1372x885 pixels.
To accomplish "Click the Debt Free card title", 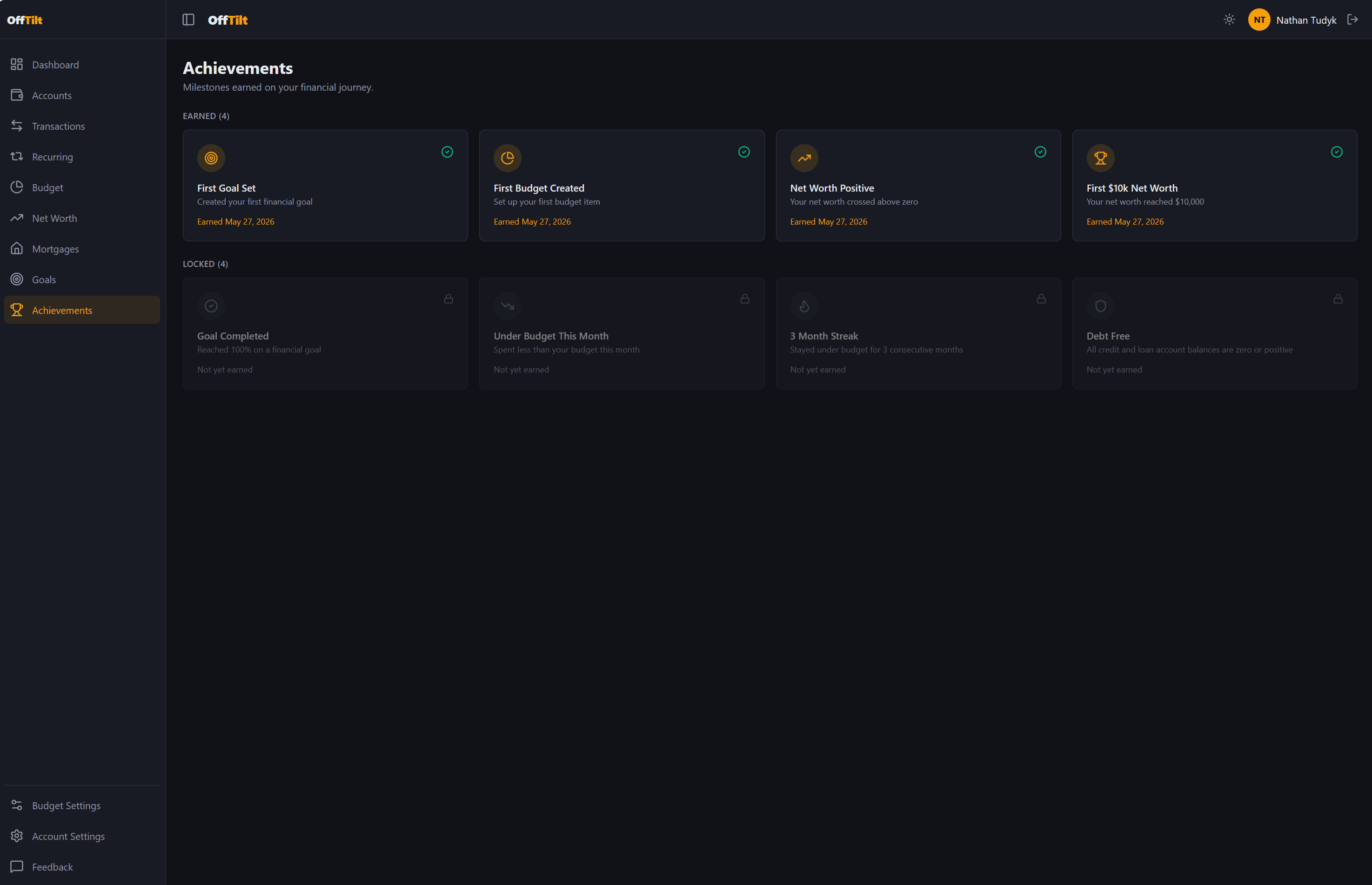I will click(1108, 336).
